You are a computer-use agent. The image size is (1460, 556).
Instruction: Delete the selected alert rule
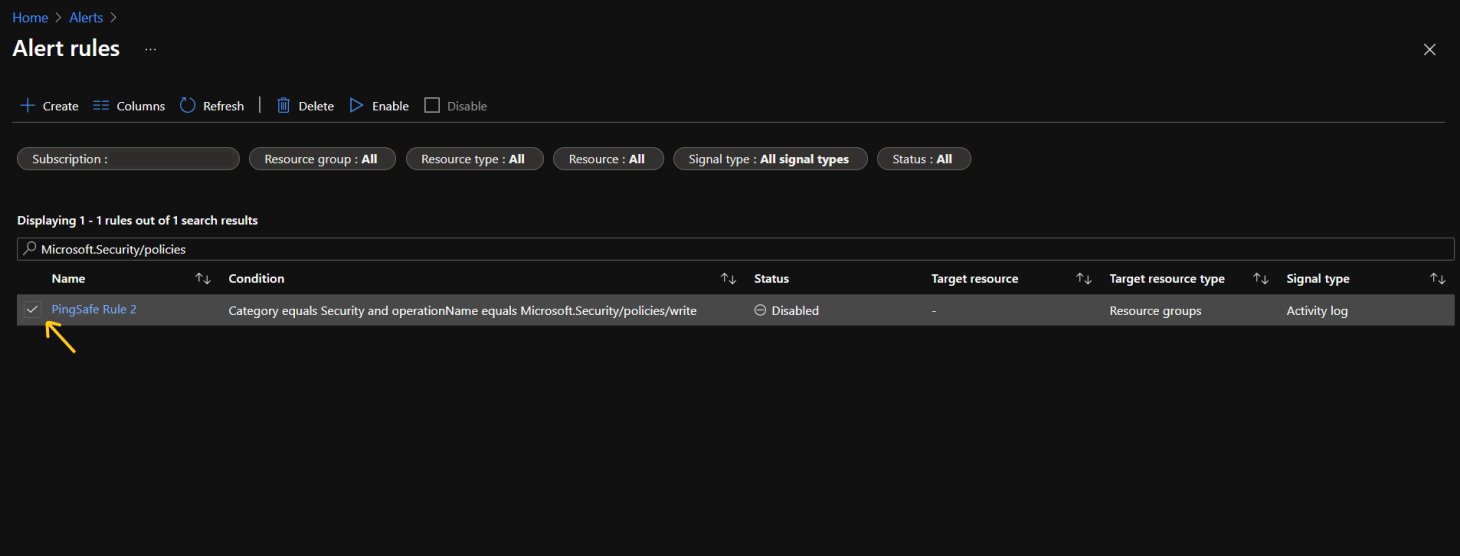[305, 106]
